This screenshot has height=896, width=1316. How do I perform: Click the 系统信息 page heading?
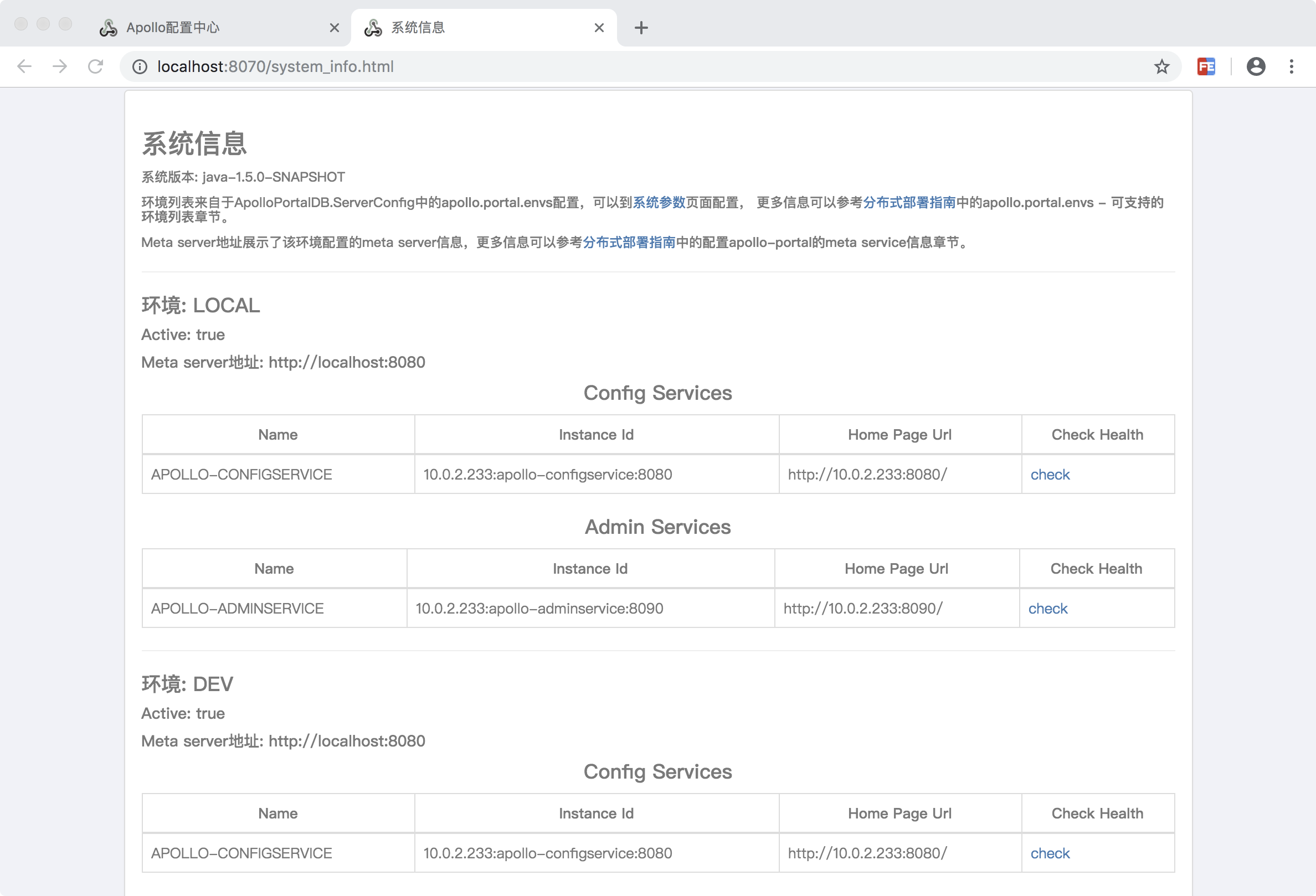tap(194, 143)
